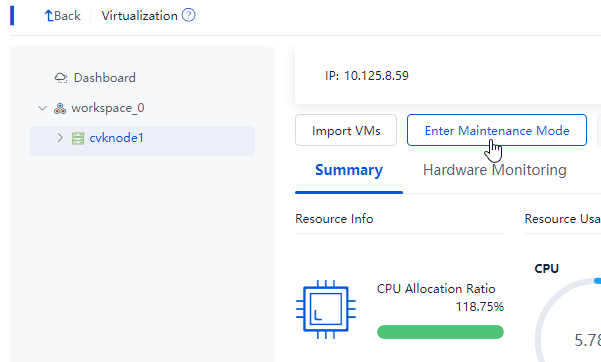601x362 pixels.
Task: Click Enter Maintenance Mode button
Action: pyautogui.click(x=497, y=130)
